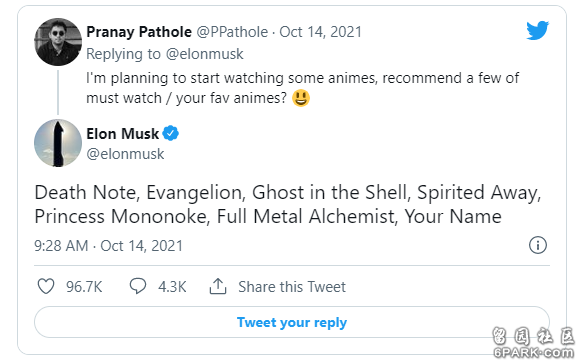Click the Twitter bird logo
Viewport: 580px width, 360px height.
coord(537,30)
